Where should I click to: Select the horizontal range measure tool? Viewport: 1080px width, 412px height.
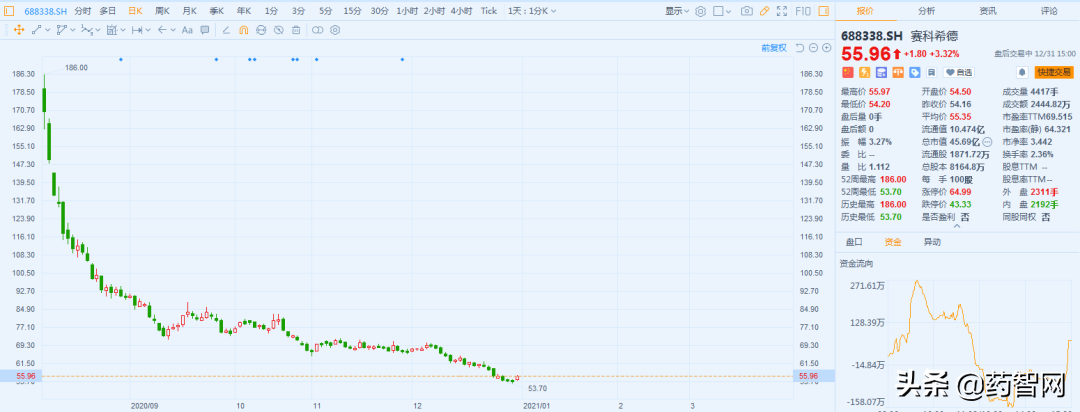137,30
